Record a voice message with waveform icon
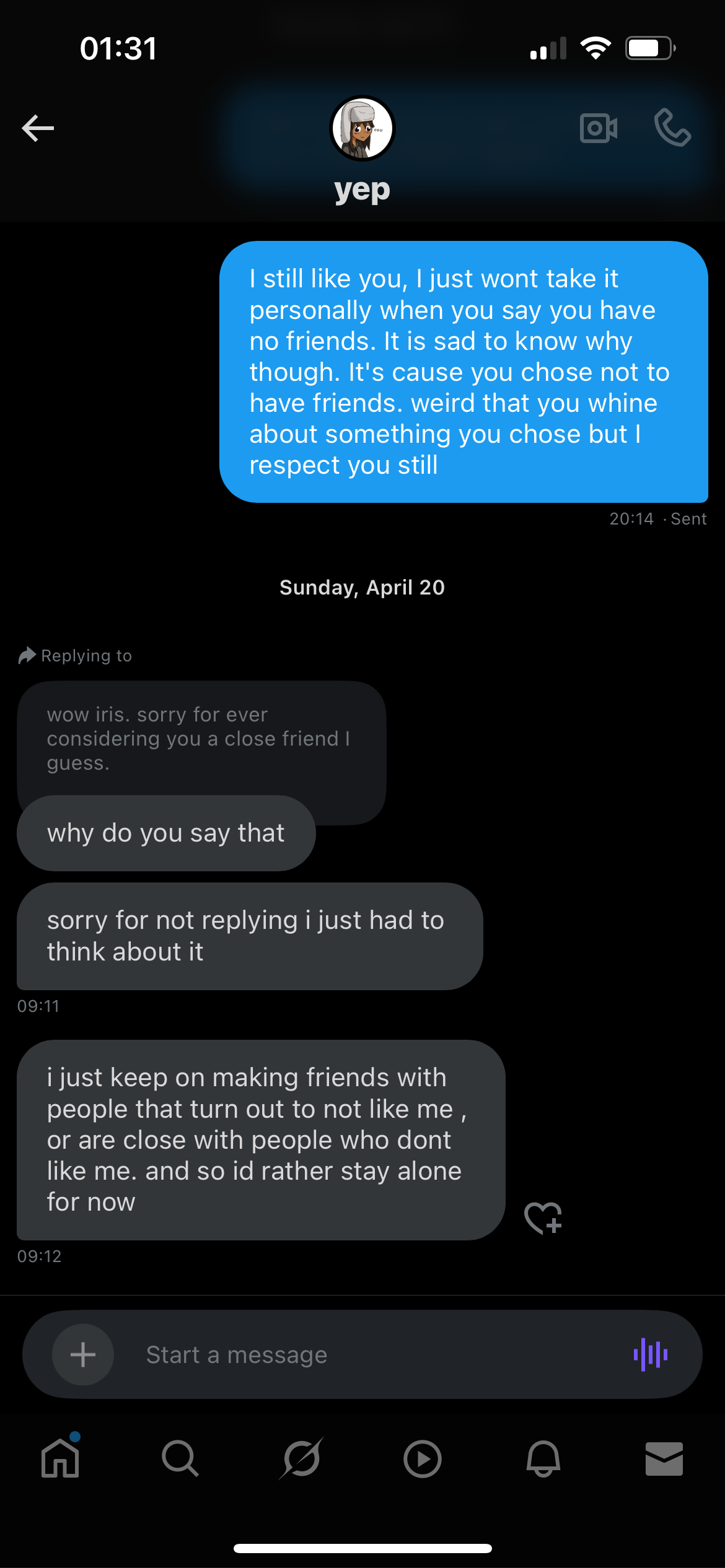Screen dimensions: 725x1568 (x=650, y=1354)
